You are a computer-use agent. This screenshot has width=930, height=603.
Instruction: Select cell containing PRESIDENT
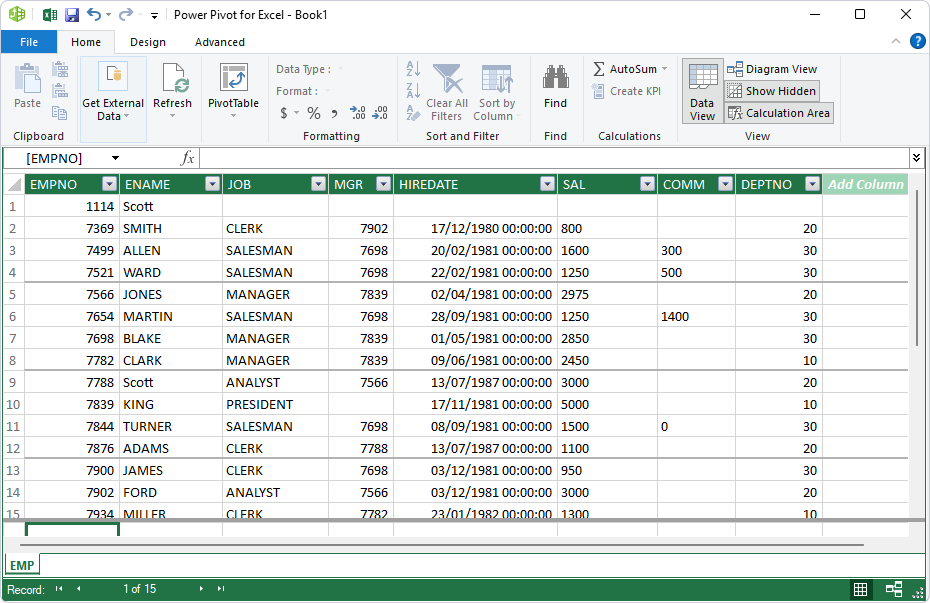point(275,404)
